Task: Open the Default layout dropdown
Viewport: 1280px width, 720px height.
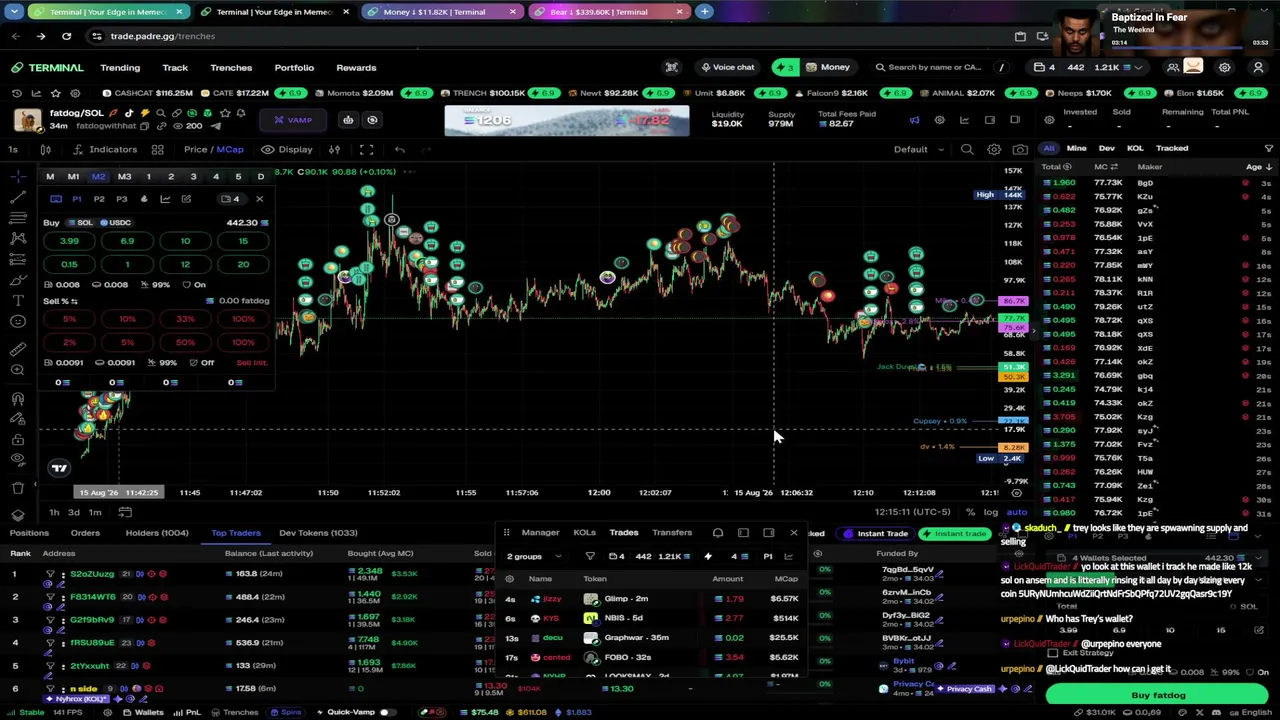Action: (x=918, y=150)
